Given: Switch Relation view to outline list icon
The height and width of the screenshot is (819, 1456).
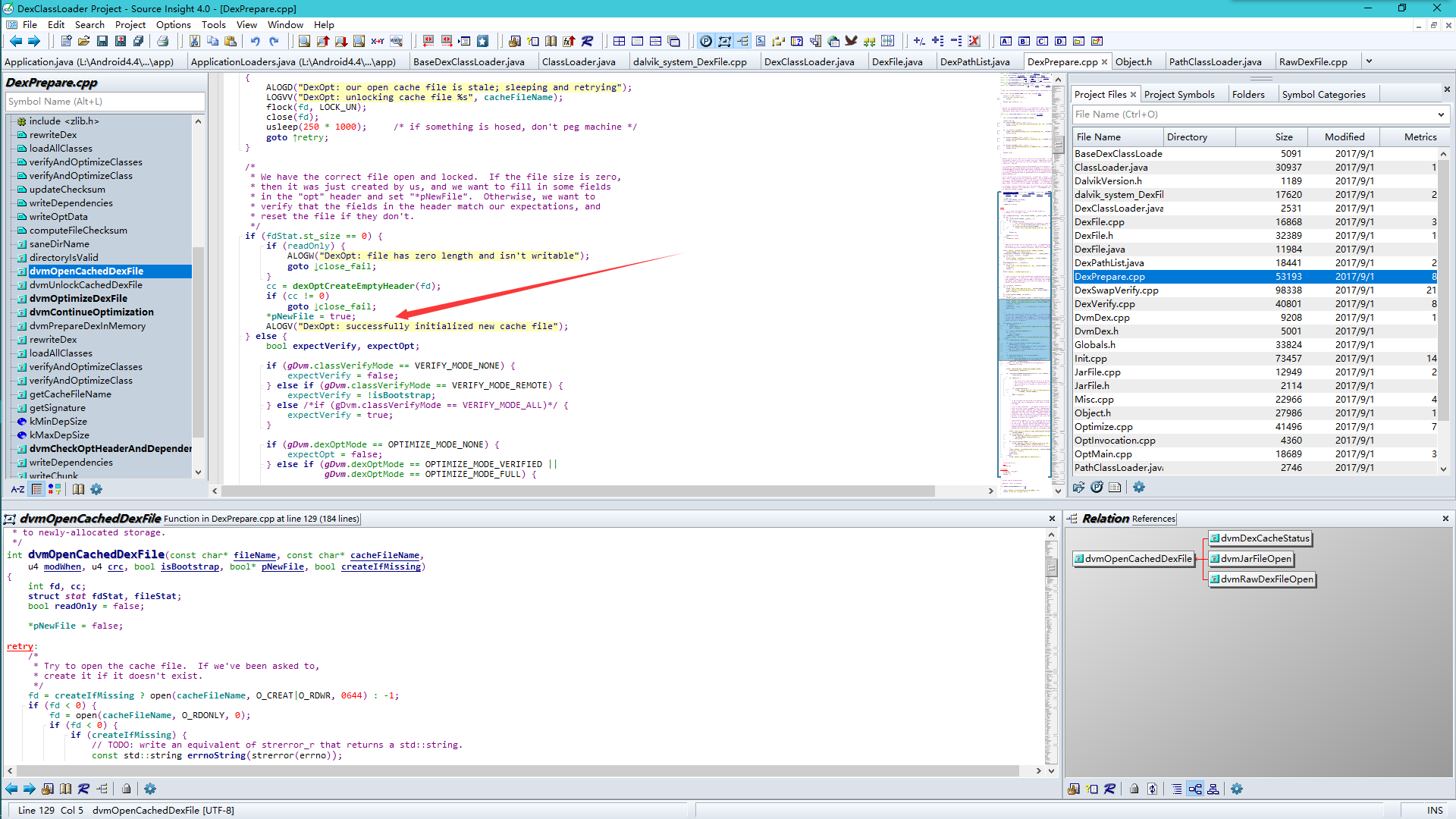Looking at the screenshot, I should pos(1177,789).
